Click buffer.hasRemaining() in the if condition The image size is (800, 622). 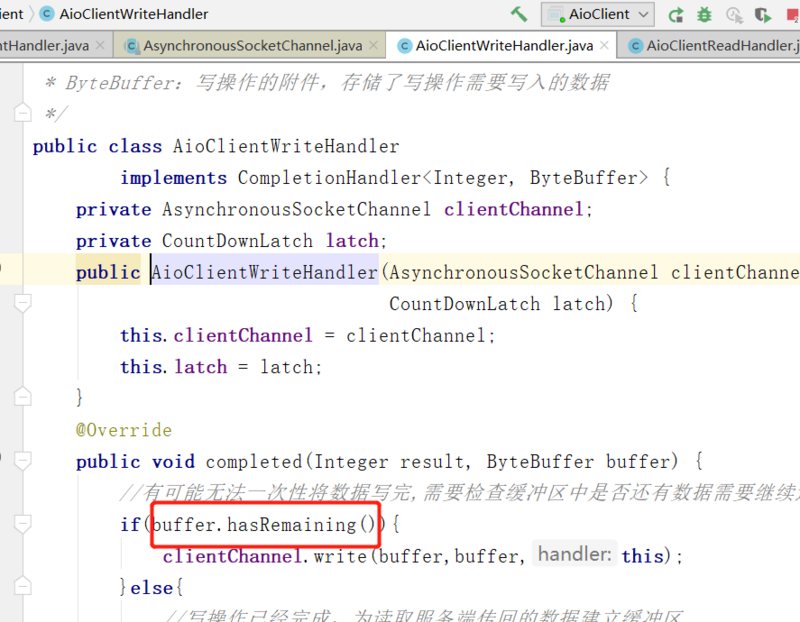pyautogui.click(x=263, y=525)
